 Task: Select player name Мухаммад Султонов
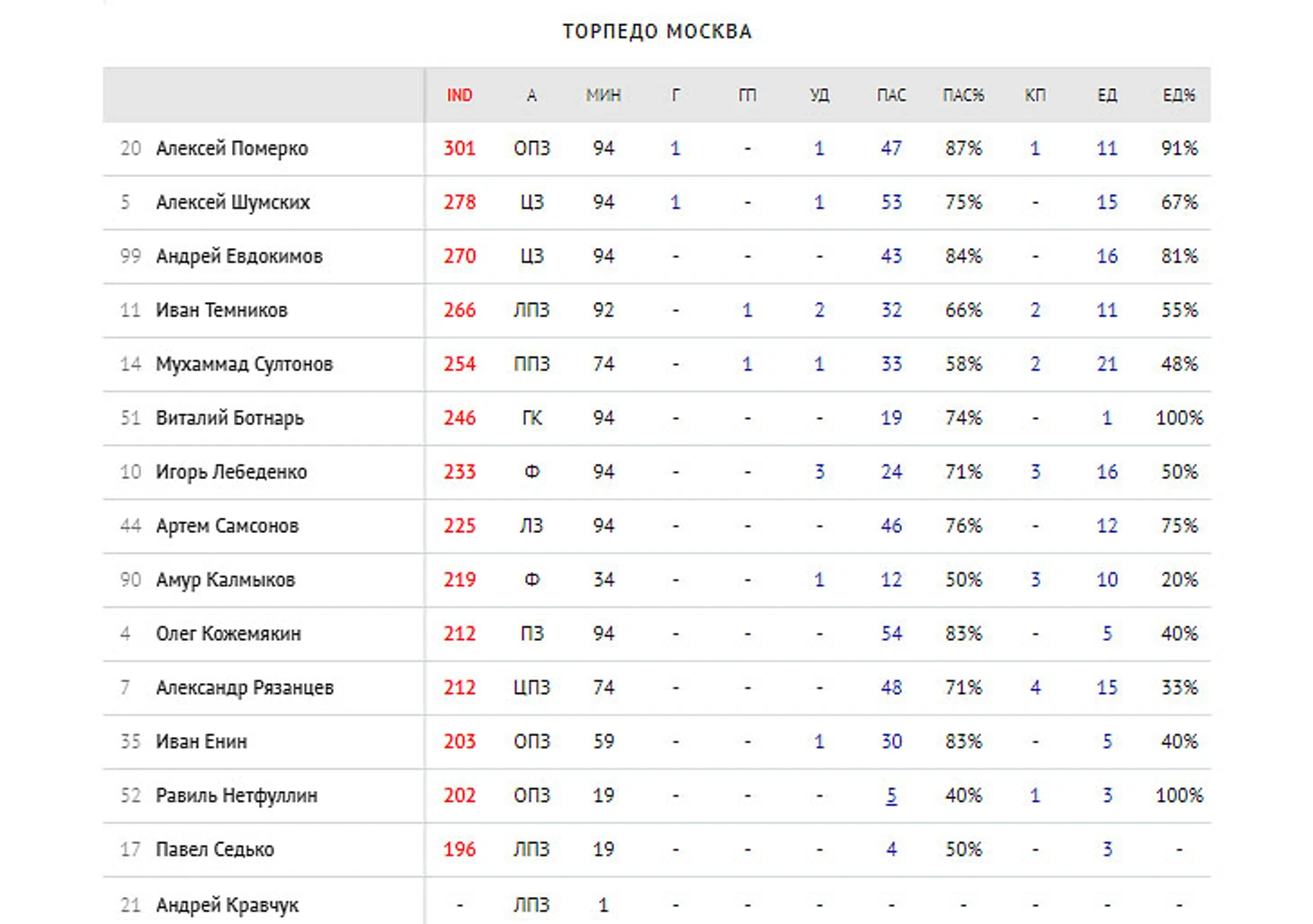point(245,364)
